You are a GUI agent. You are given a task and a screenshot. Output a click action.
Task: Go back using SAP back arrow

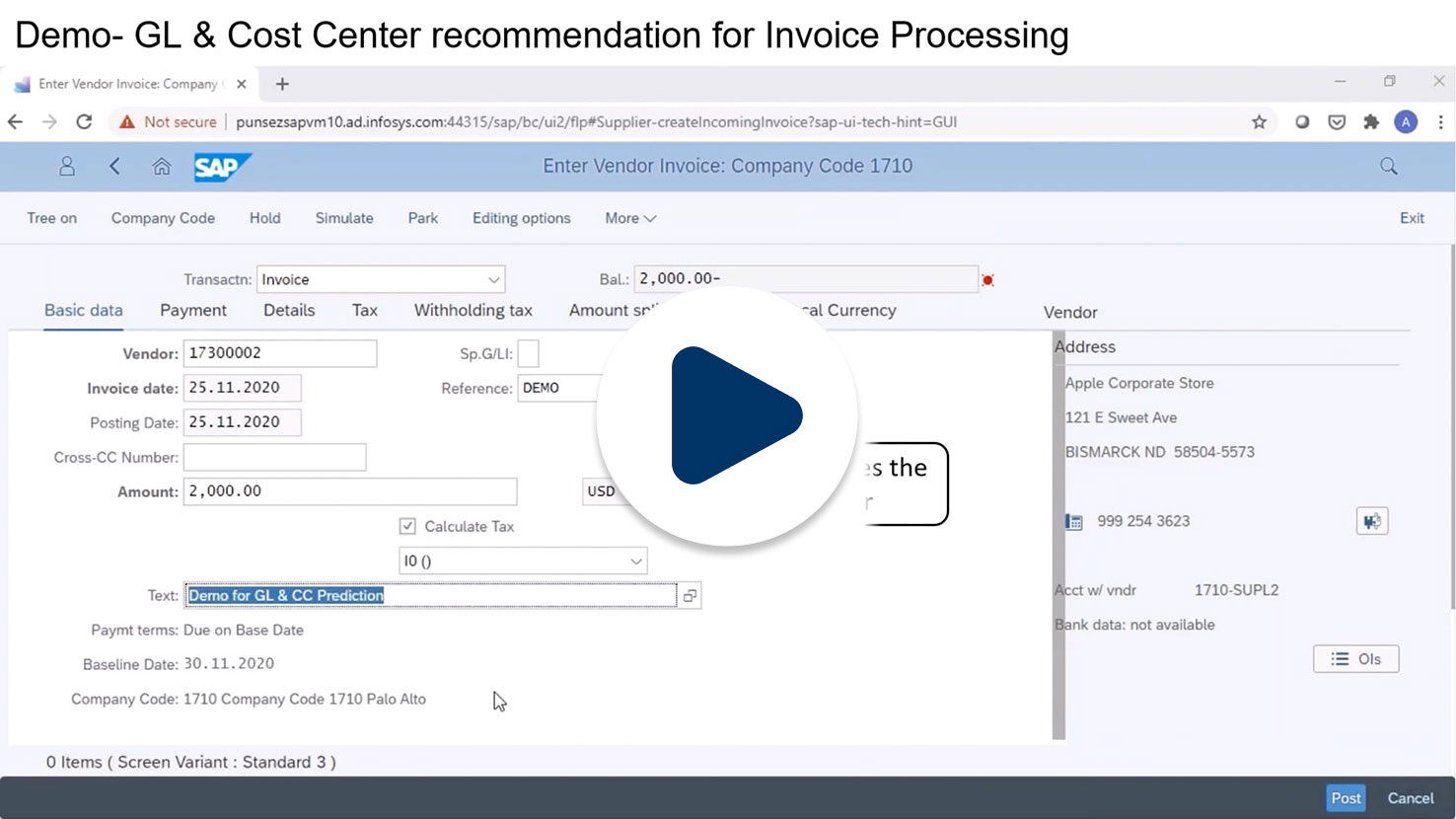coord(114,166)
